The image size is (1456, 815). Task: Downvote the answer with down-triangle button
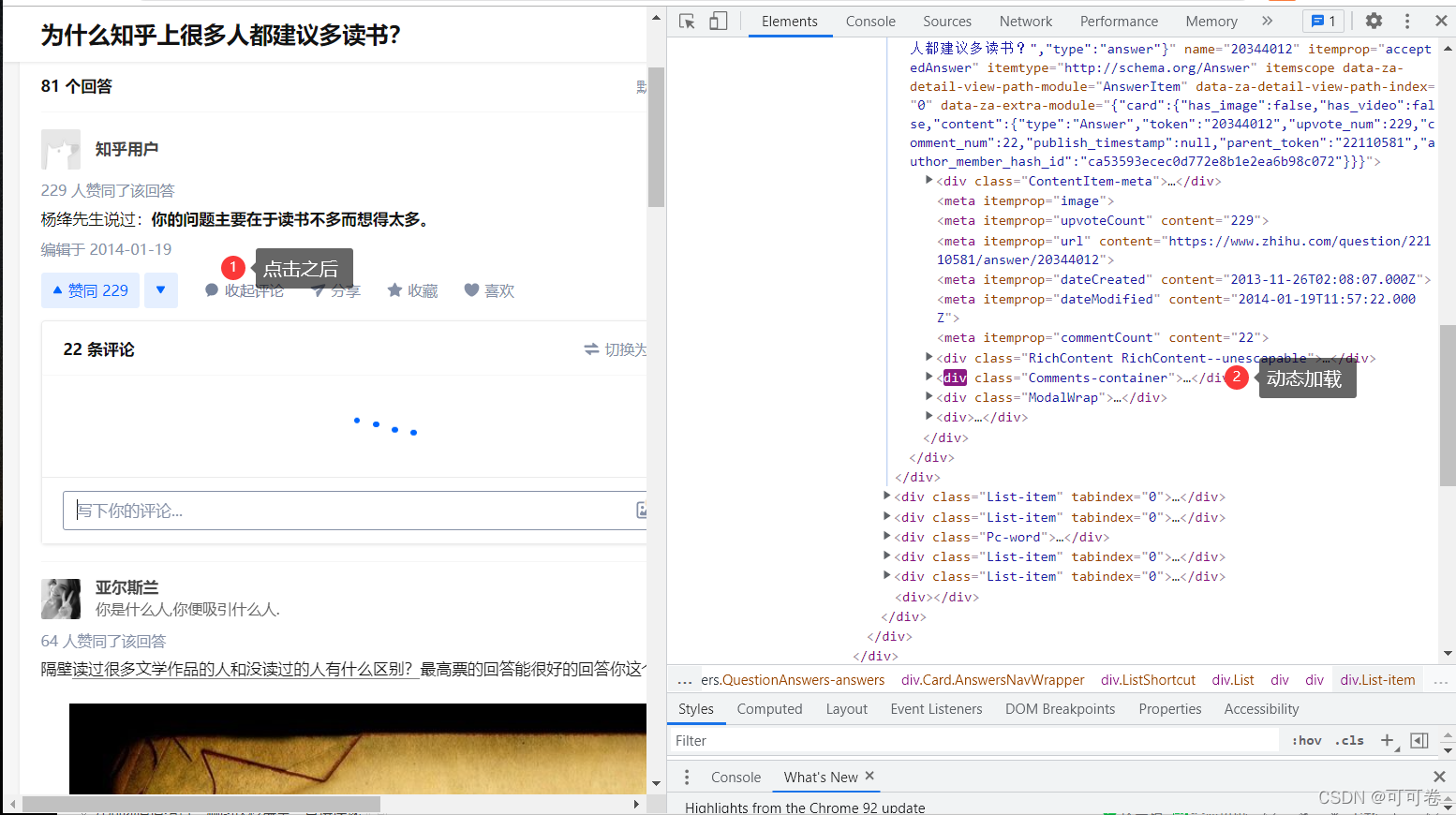coord(161,290)
